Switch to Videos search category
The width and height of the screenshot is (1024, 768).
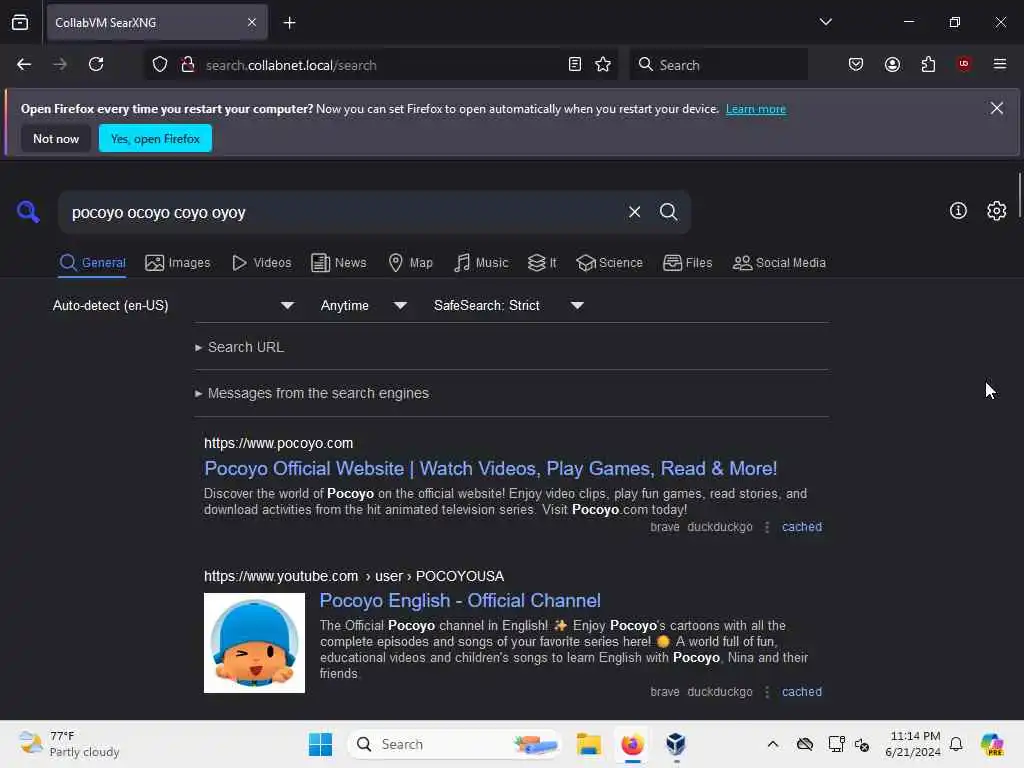262,263
